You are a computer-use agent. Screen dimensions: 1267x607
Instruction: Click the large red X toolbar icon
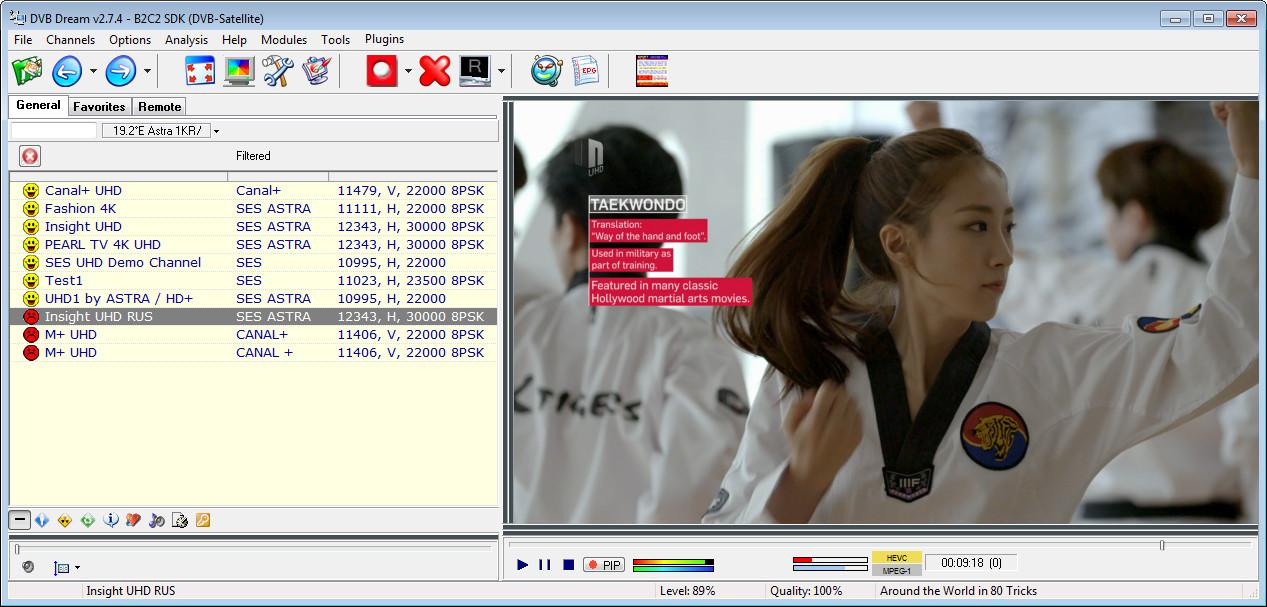[x=435, y=71]
